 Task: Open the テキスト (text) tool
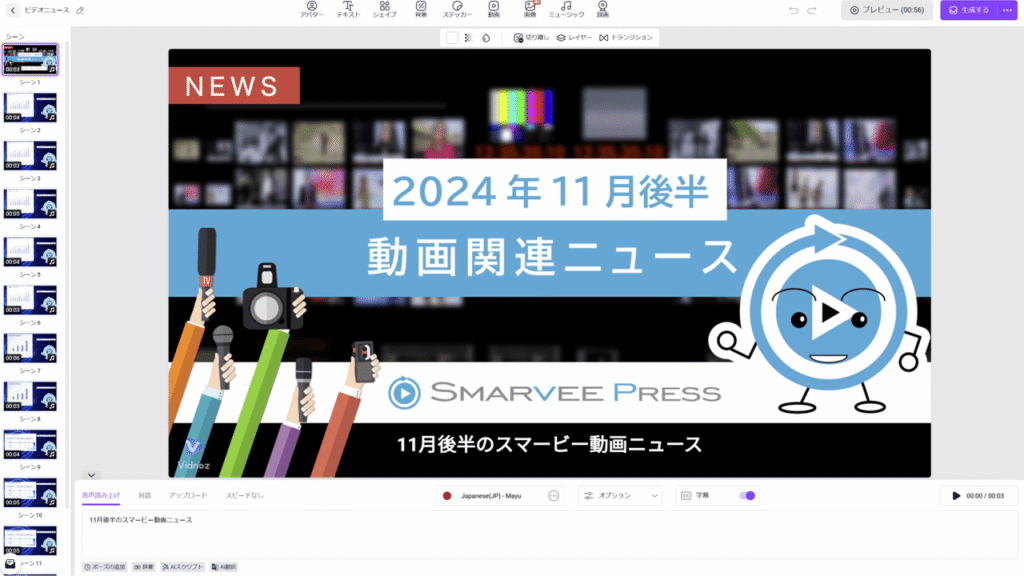tap(347, 12)
